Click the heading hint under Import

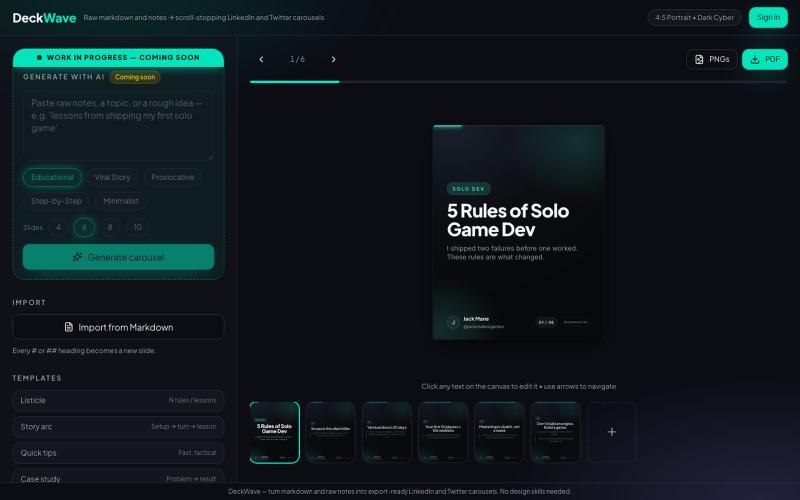tap(84, 351)
